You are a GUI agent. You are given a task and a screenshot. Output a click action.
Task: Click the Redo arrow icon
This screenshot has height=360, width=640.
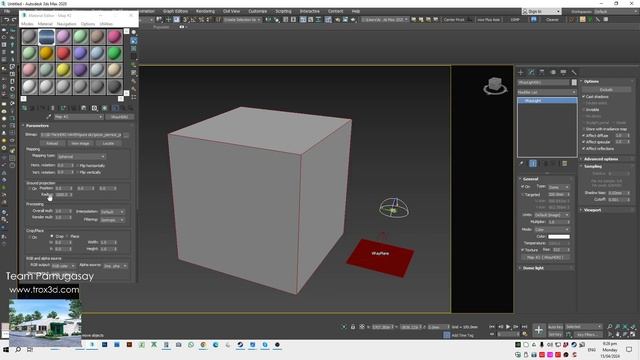[x=14, y=19]
